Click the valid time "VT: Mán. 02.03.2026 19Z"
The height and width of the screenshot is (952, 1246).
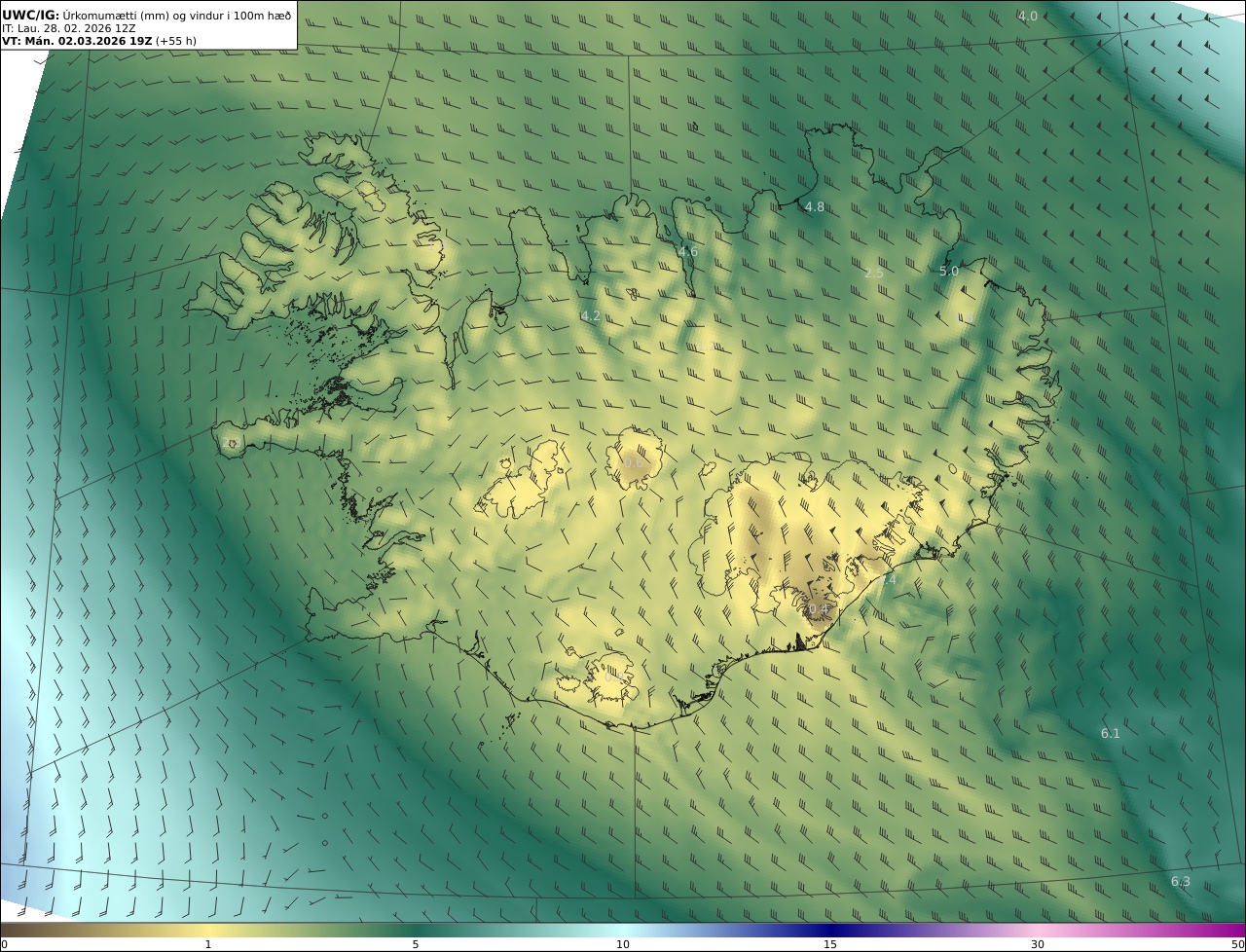[x=77, y=41]
